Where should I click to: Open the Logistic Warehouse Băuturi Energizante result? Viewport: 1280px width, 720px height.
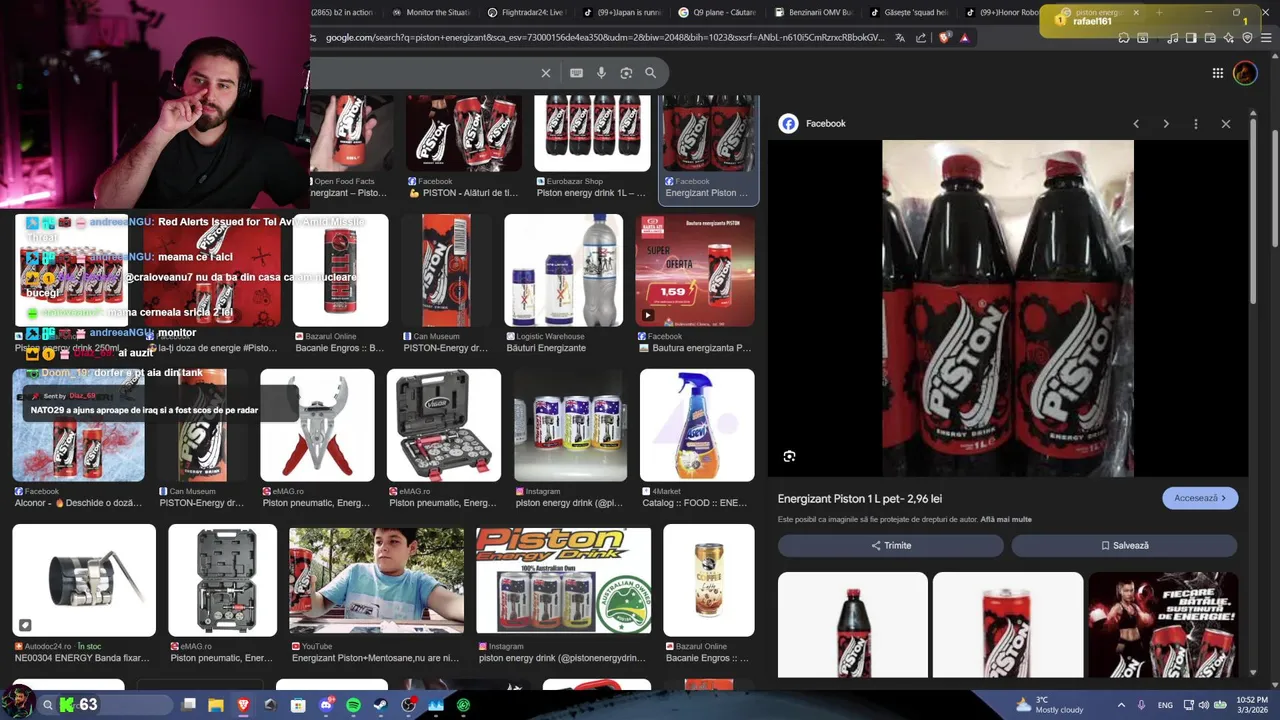[x=563, y=283]
